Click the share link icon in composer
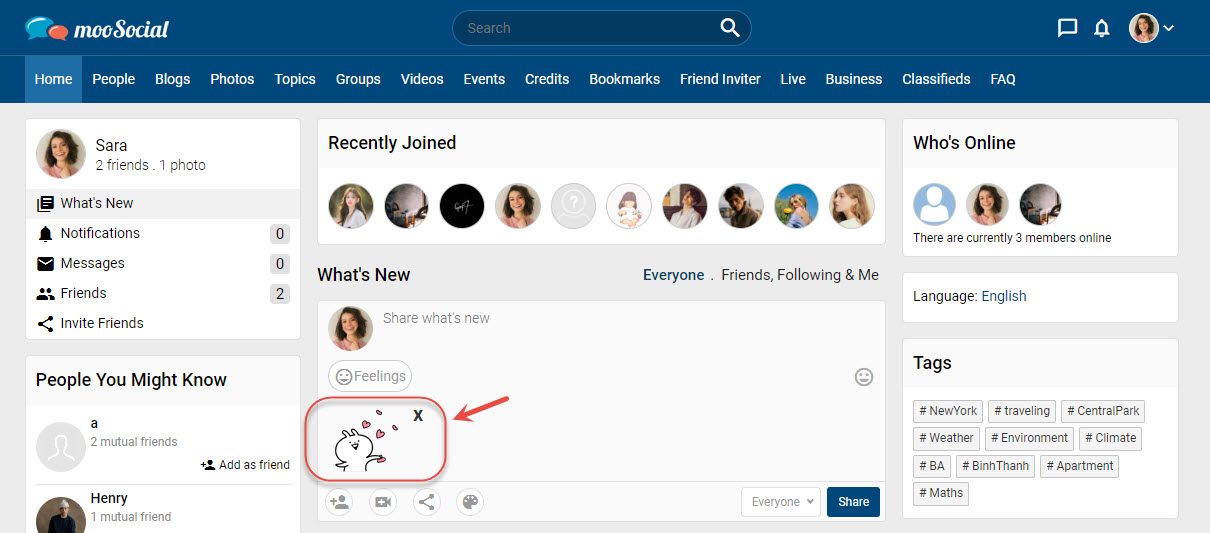Viewport: 1210px width, 533px height. click(427, 502)
